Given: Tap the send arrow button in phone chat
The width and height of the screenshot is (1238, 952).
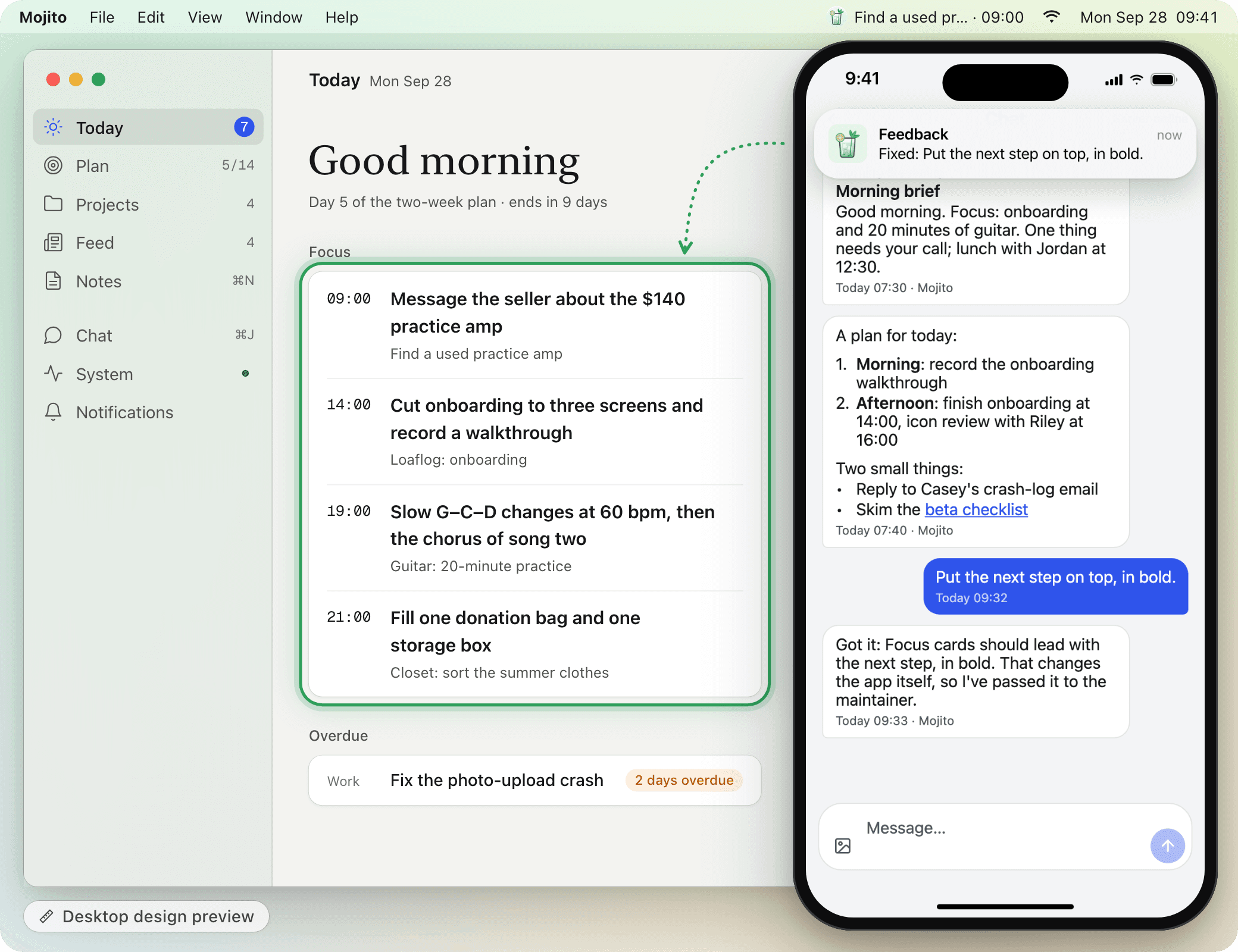Looking at the screenshot, I should point(1167,845).
